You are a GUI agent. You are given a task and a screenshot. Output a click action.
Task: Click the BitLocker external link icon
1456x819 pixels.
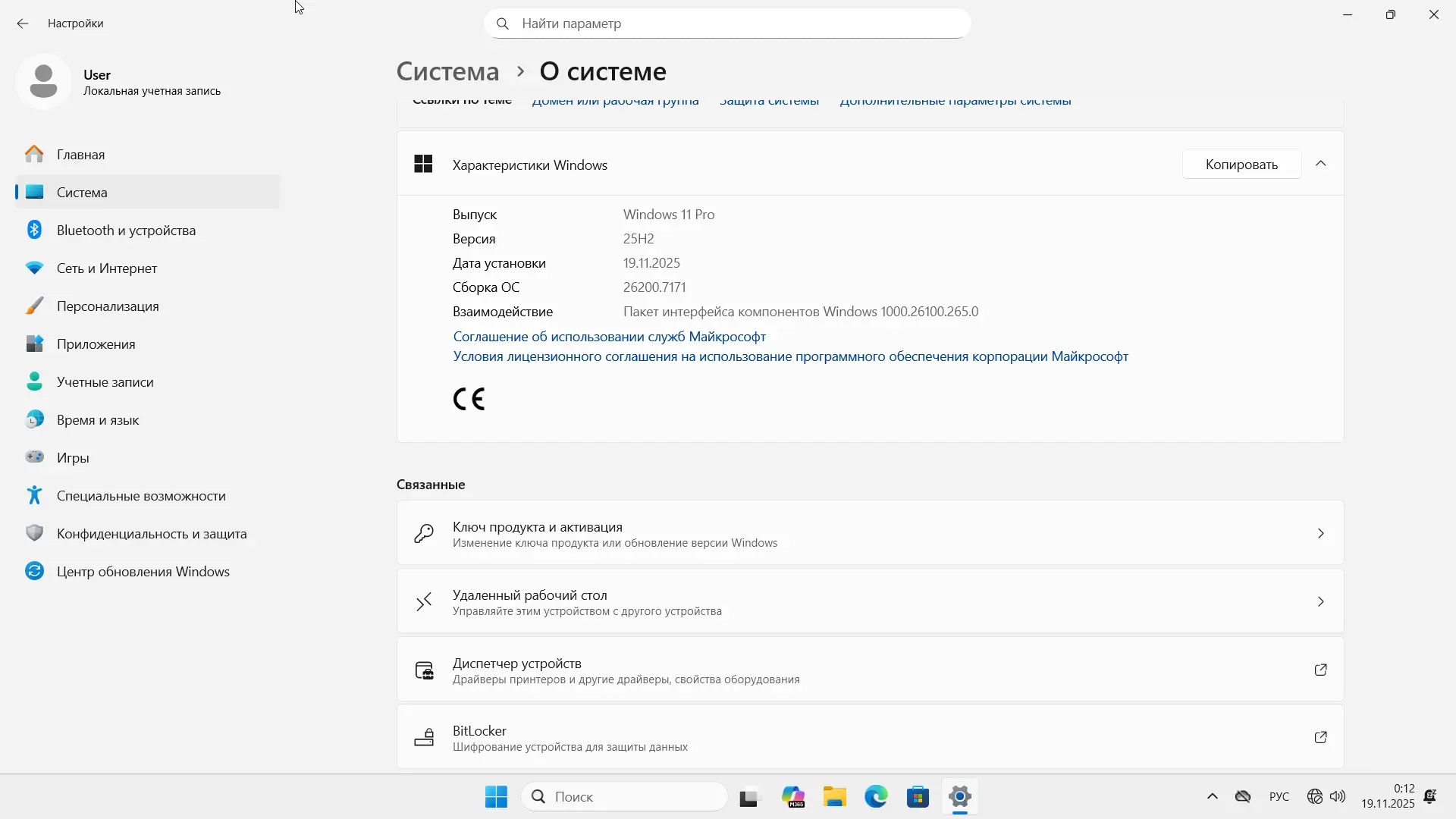point(1320,737)
